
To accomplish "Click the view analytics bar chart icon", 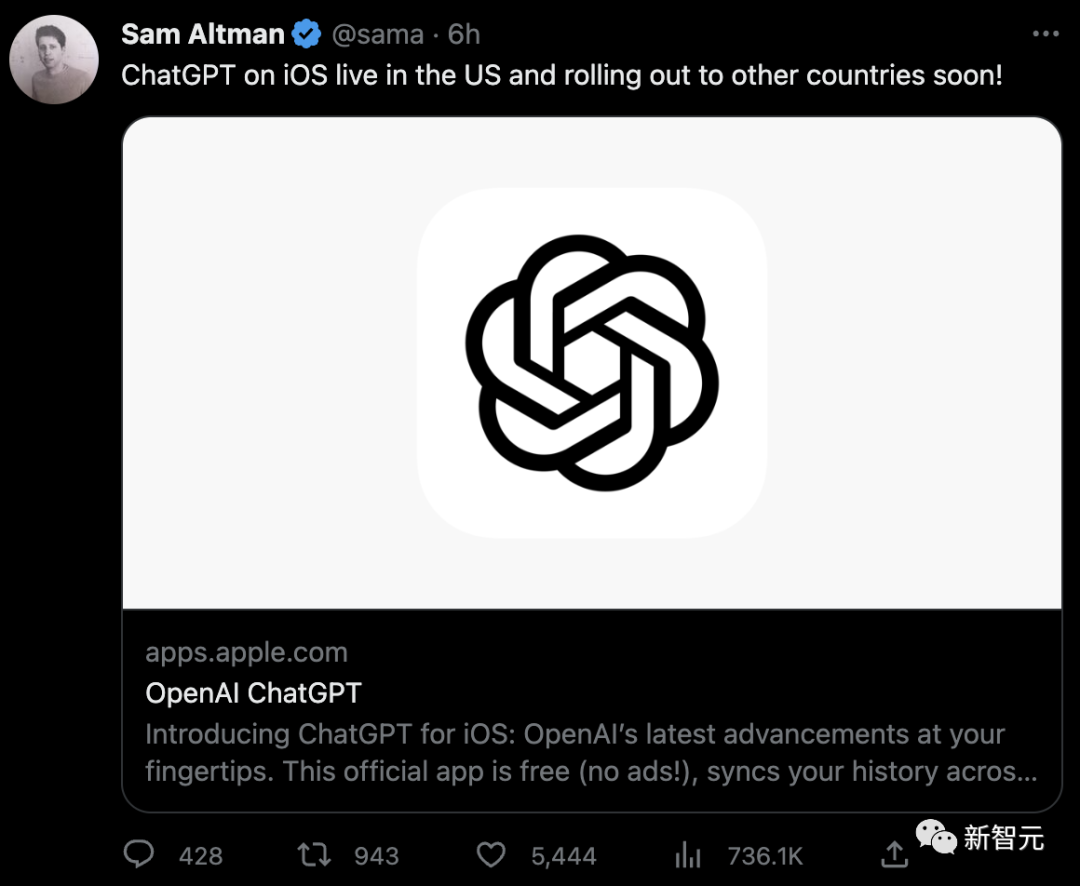I will coord(687,855).
